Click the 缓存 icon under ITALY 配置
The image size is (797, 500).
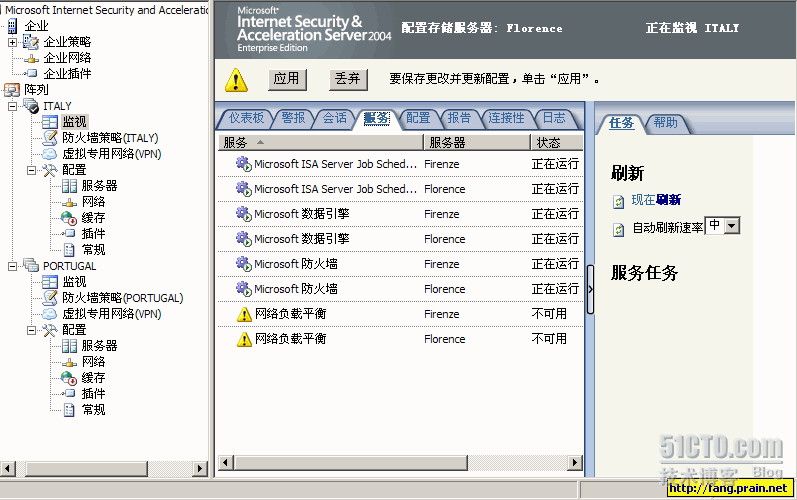pyautogui.click(x=69, y=218)
